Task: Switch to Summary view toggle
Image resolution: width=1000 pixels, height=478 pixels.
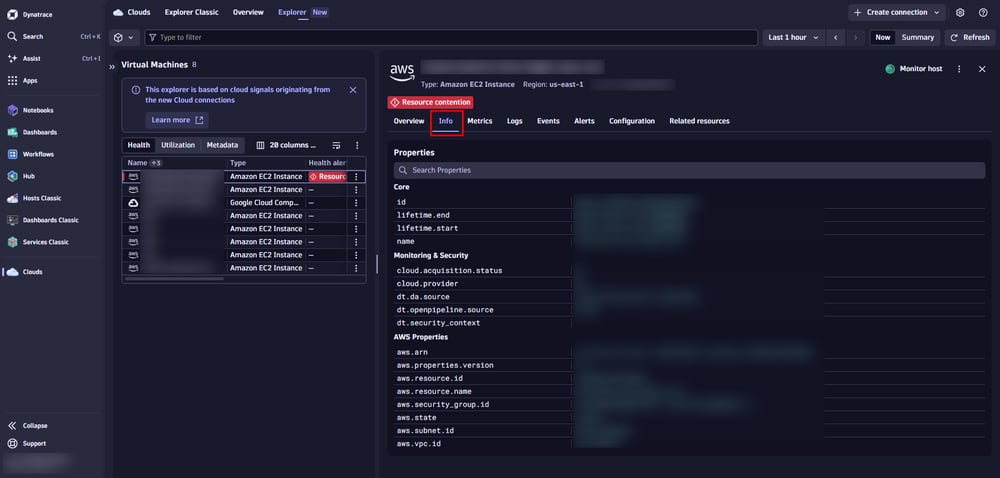Action: click(x=918, y=38)
